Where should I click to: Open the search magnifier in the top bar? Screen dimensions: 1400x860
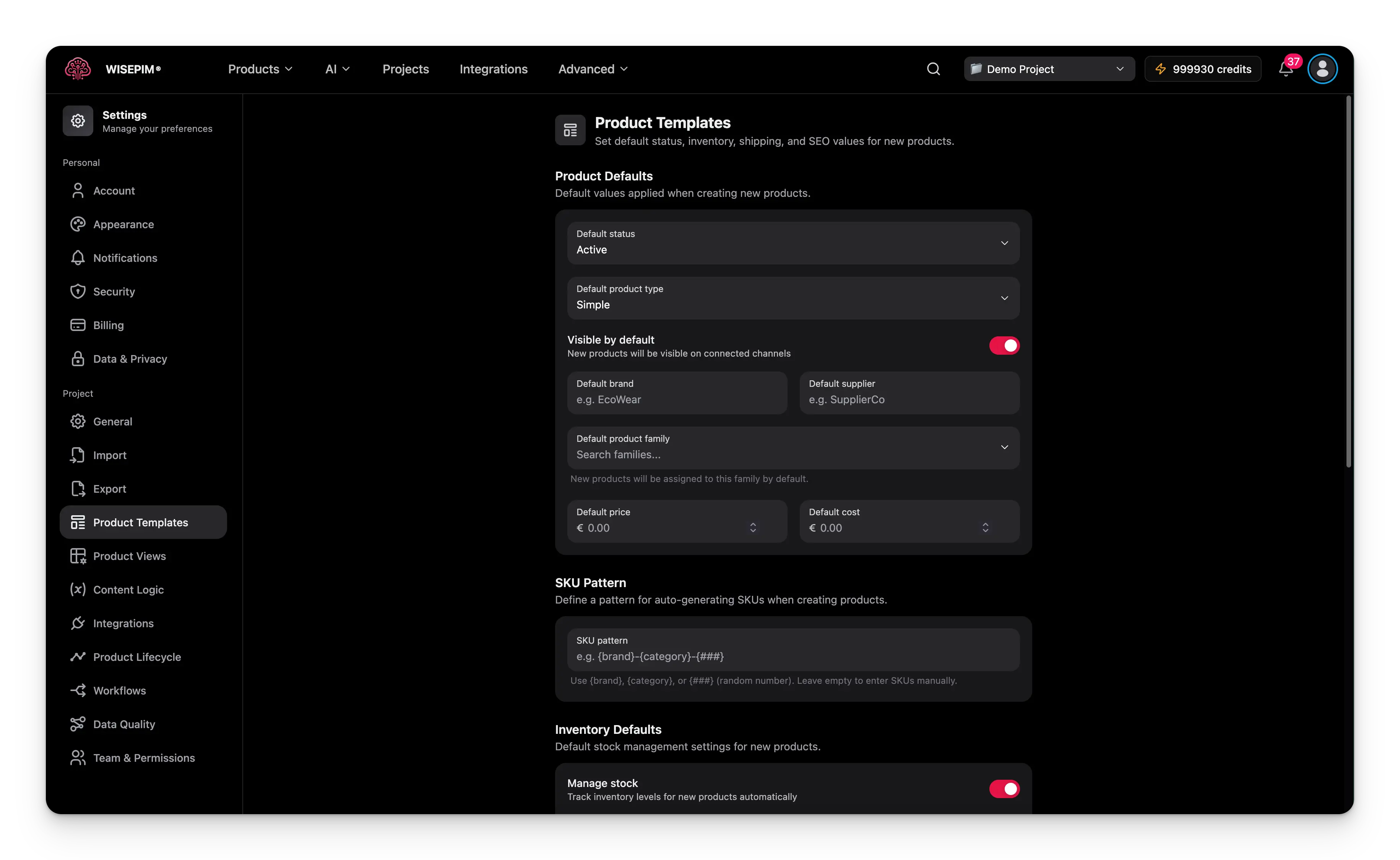tap(933, 68)
